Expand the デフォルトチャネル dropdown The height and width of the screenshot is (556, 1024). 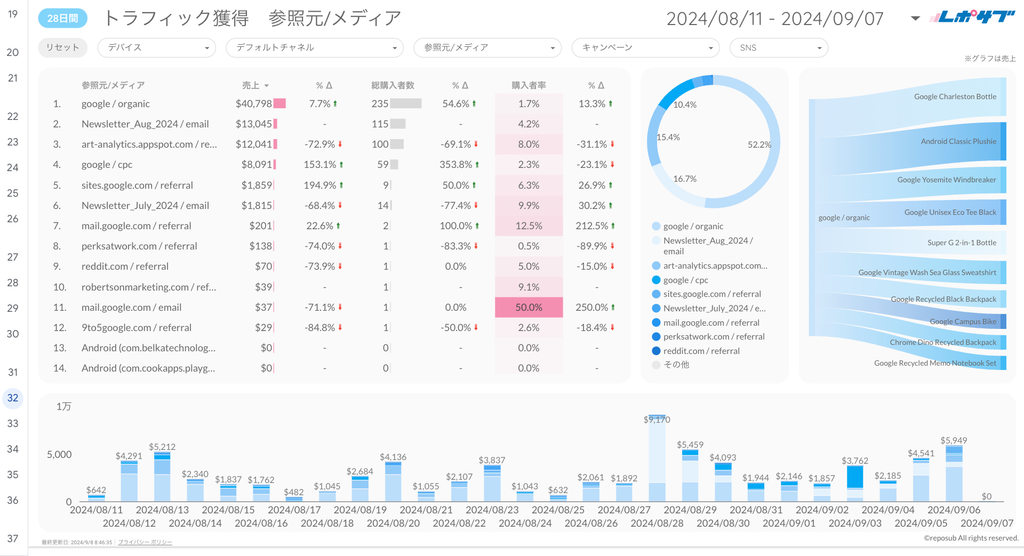(314, 48)
